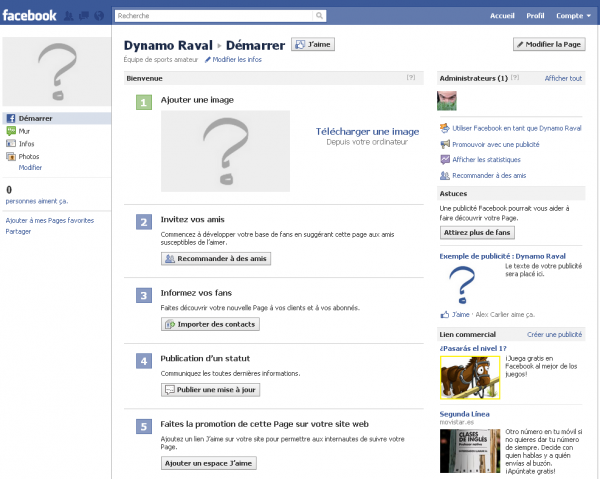
Task: Click the megaphone promote icon
Action: tap(445, 144)
